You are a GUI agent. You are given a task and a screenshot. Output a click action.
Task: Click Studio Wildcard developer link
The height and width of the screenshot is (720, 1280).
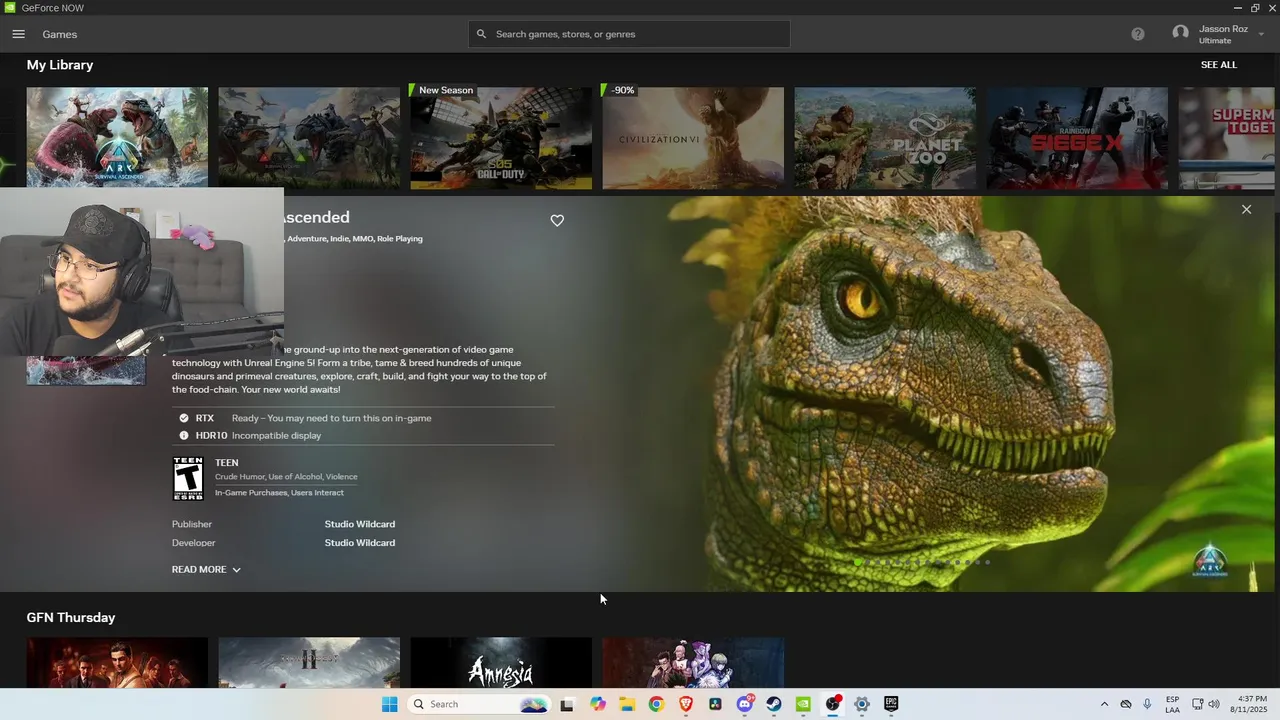(x=359, y=543)
